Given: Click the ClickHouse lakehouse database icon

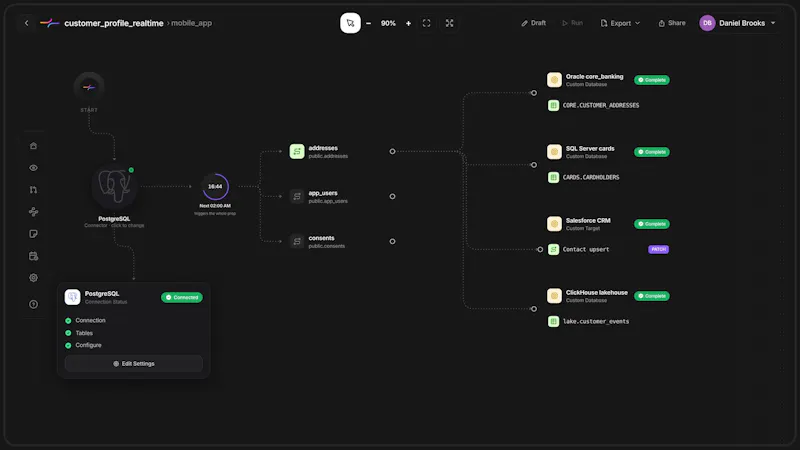Looking at the screenshot, I should [554, 296].
